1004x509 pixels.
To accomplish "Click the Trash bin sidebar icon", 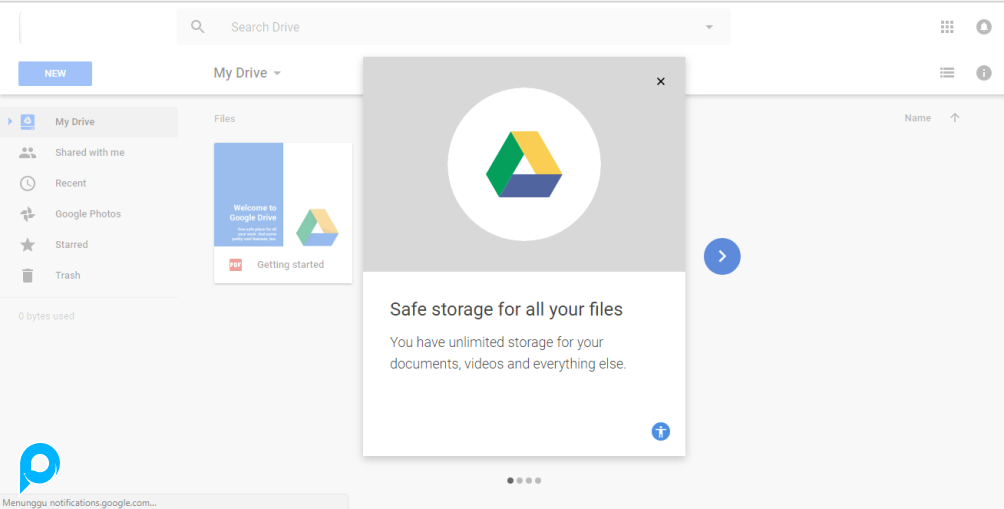I will coord(28,275).
